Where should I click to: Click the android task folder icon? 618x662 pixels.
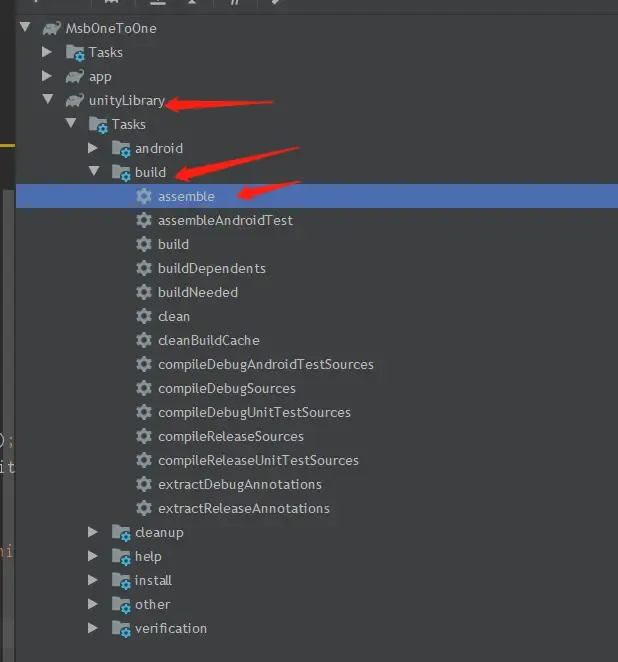coord(121,149)
